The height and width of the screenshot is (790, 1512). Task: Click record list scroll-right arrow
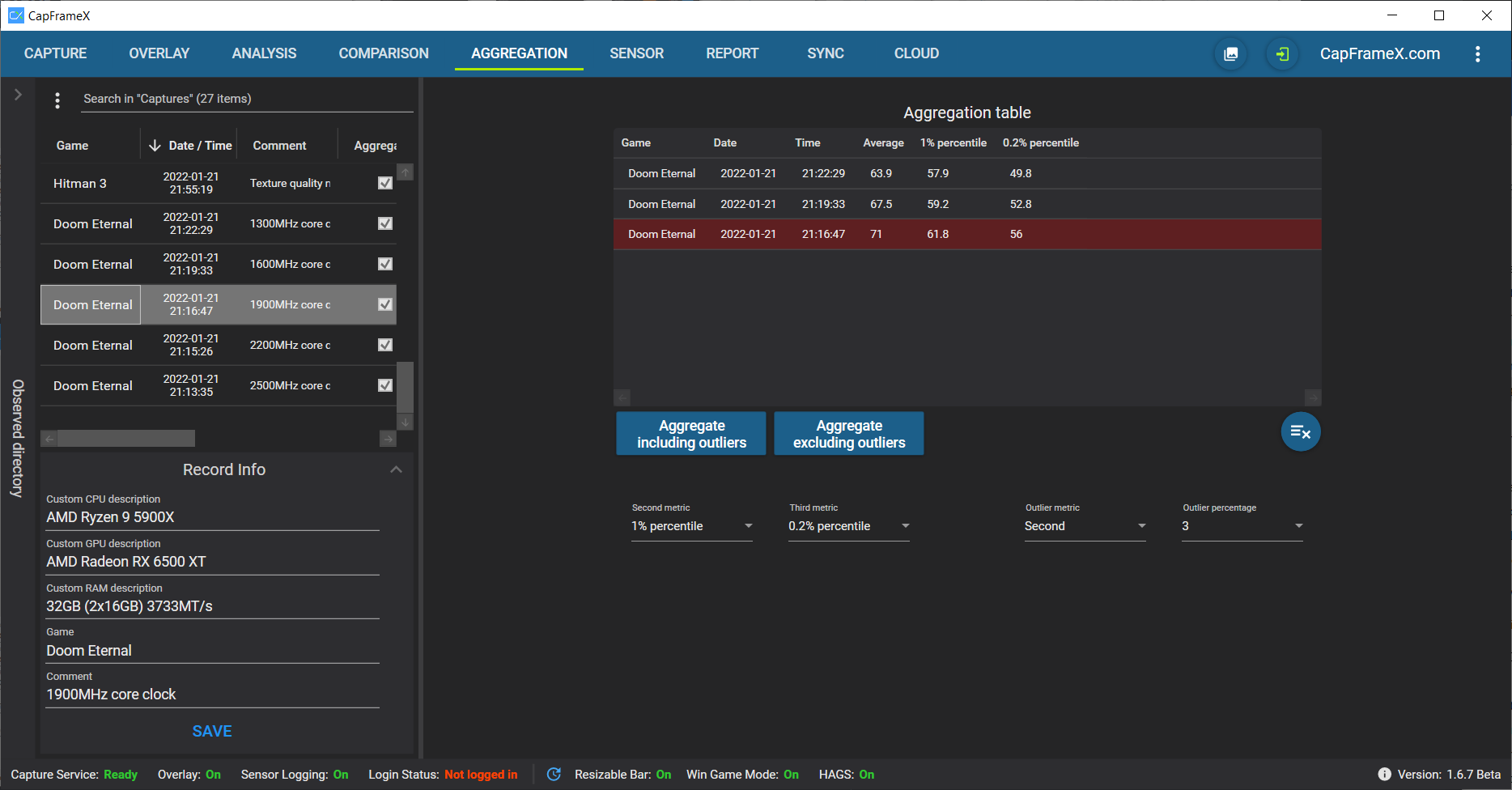tap(388, 439)
